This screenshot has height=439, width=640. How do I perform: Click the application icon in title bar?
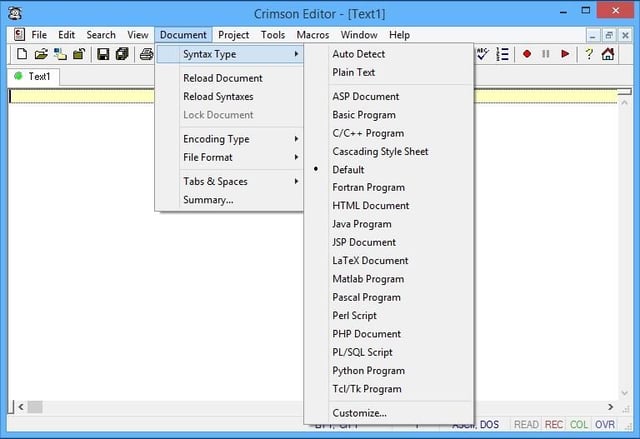(15, 13)
